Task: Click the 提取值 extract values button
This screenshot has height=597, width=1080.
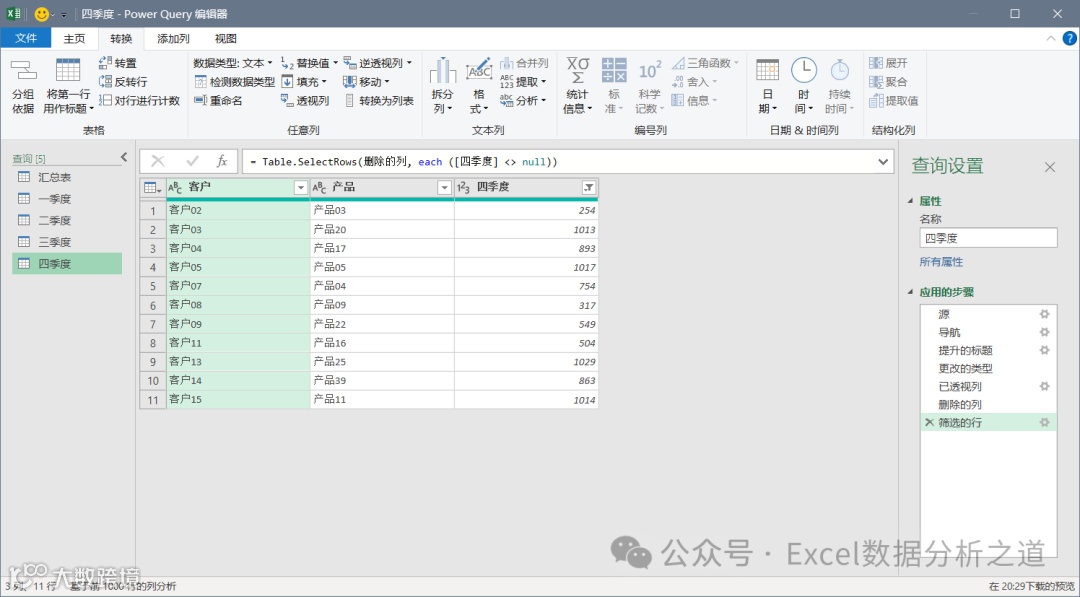Action: 893,101
